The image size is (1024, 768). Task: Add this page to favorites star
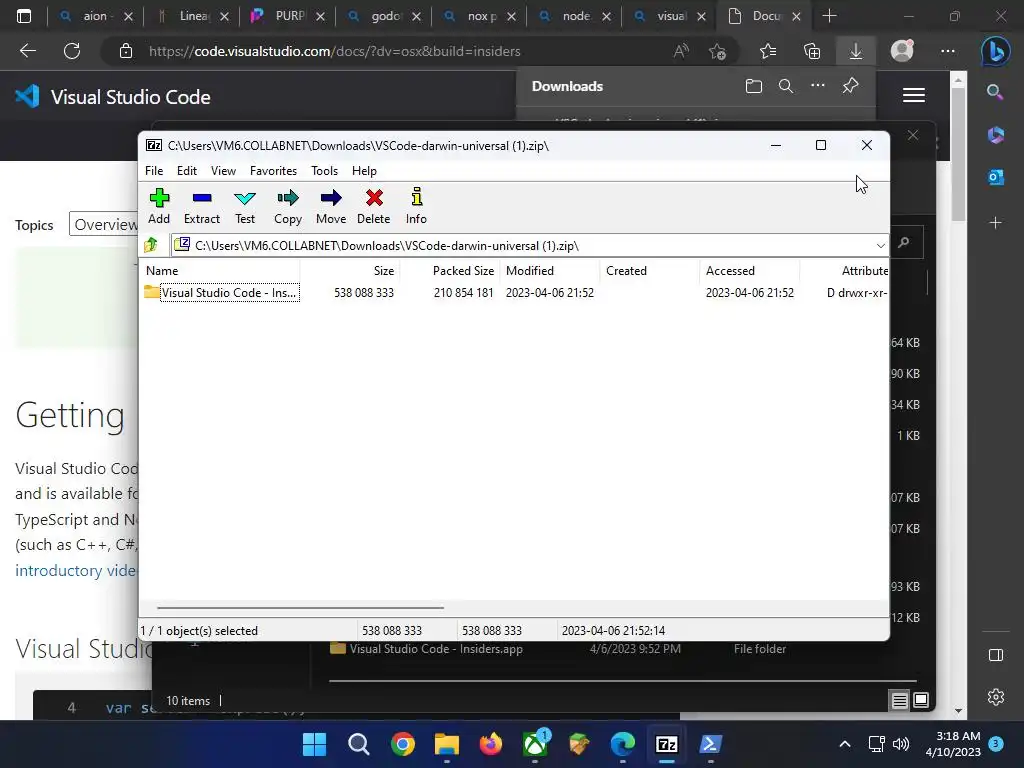[x=717, y=51]
